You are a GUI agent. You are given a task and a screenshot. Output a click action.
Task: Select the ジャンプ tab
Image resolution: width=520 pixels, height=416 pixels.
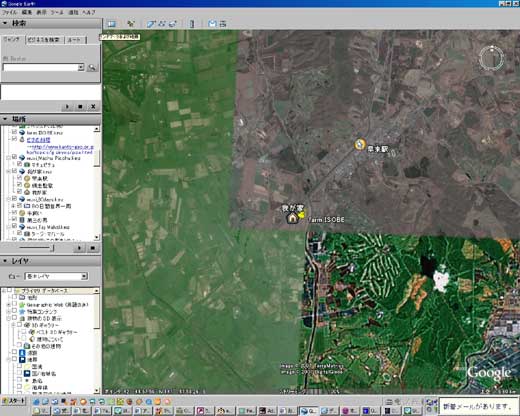(x=12, y=39)
